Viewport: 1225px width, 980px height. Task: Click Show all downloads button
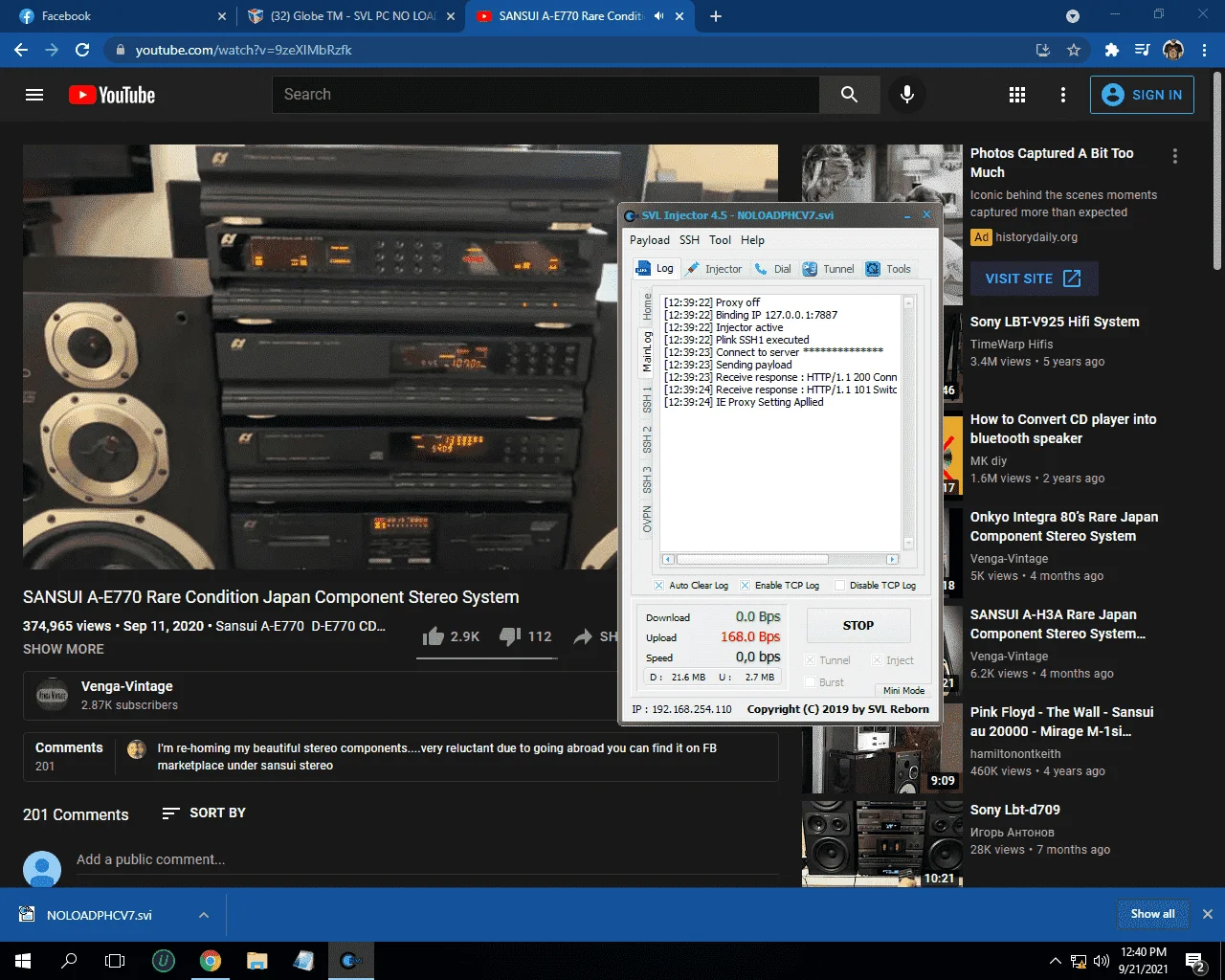coord(1152,914)
